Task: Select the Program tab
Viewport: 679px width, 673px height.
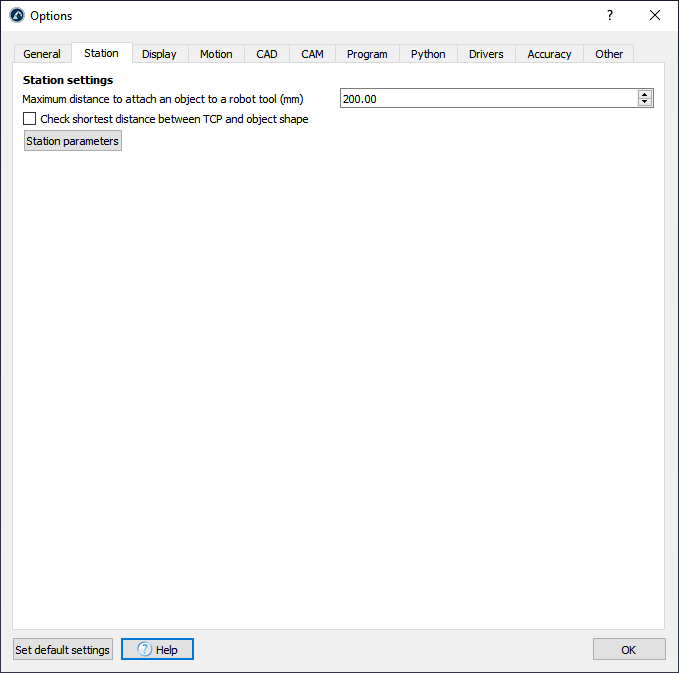Action: click(x=367, y=54)
